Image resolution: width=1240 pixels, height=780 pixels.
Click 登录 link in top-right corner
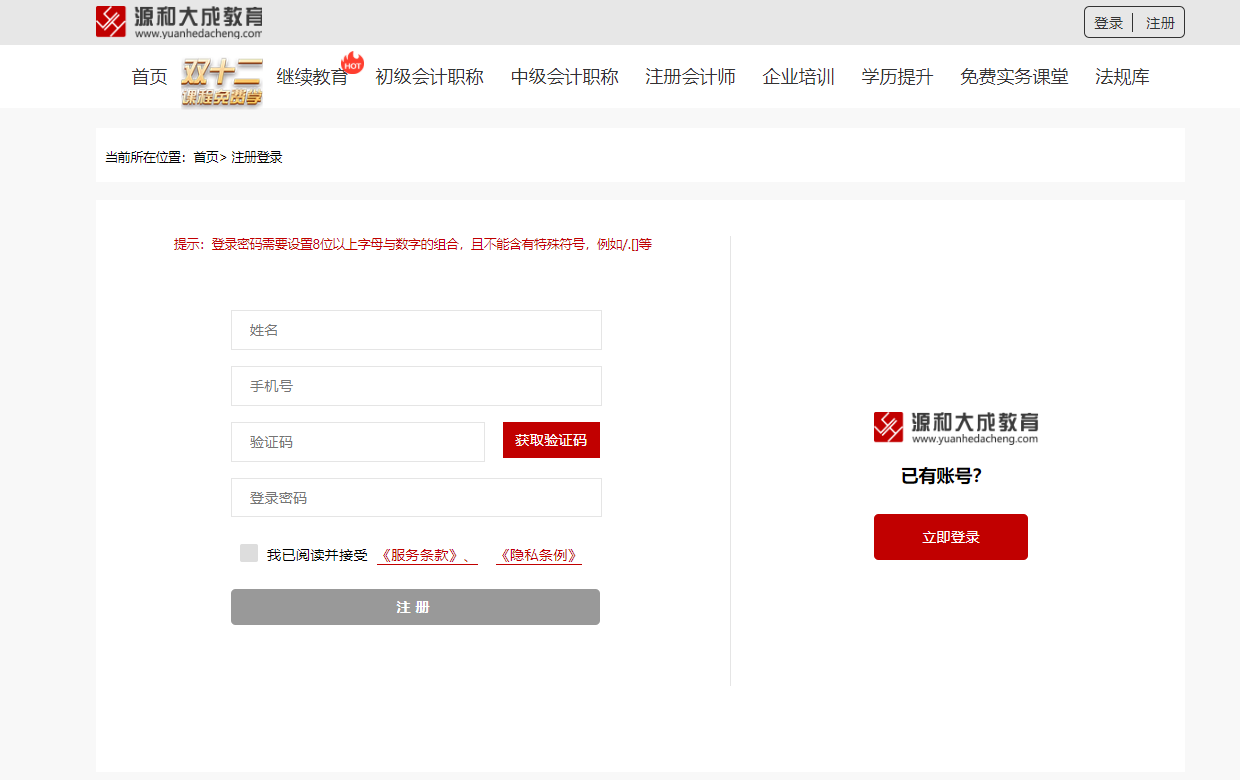click(1108, 23)
